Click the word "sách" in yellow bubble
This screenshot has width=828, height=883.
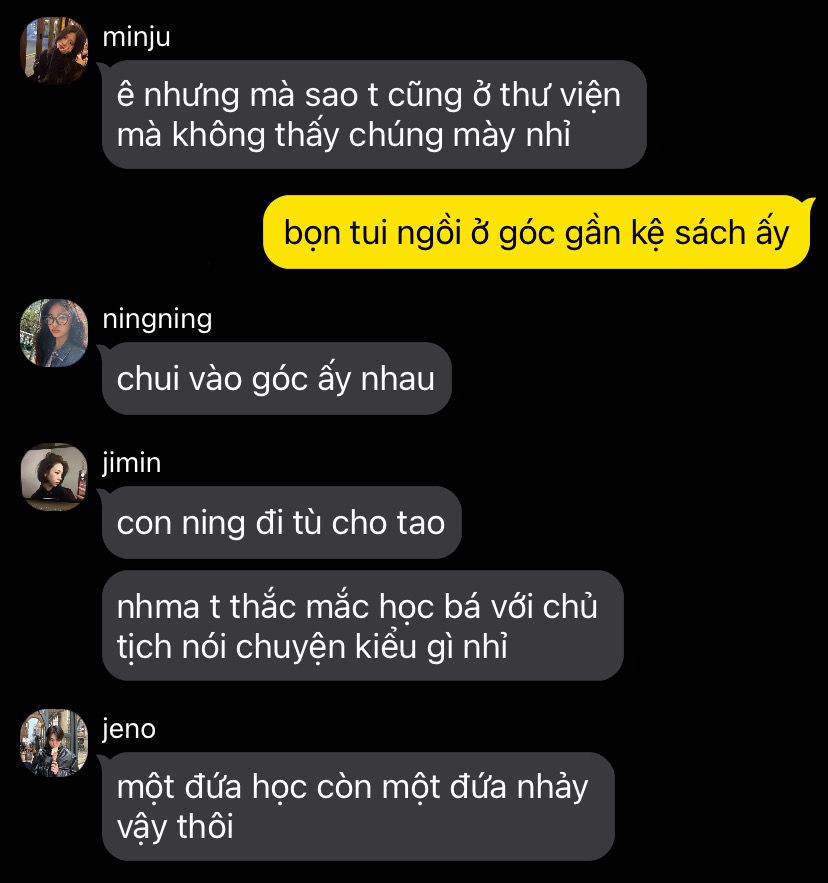point(710,233)
